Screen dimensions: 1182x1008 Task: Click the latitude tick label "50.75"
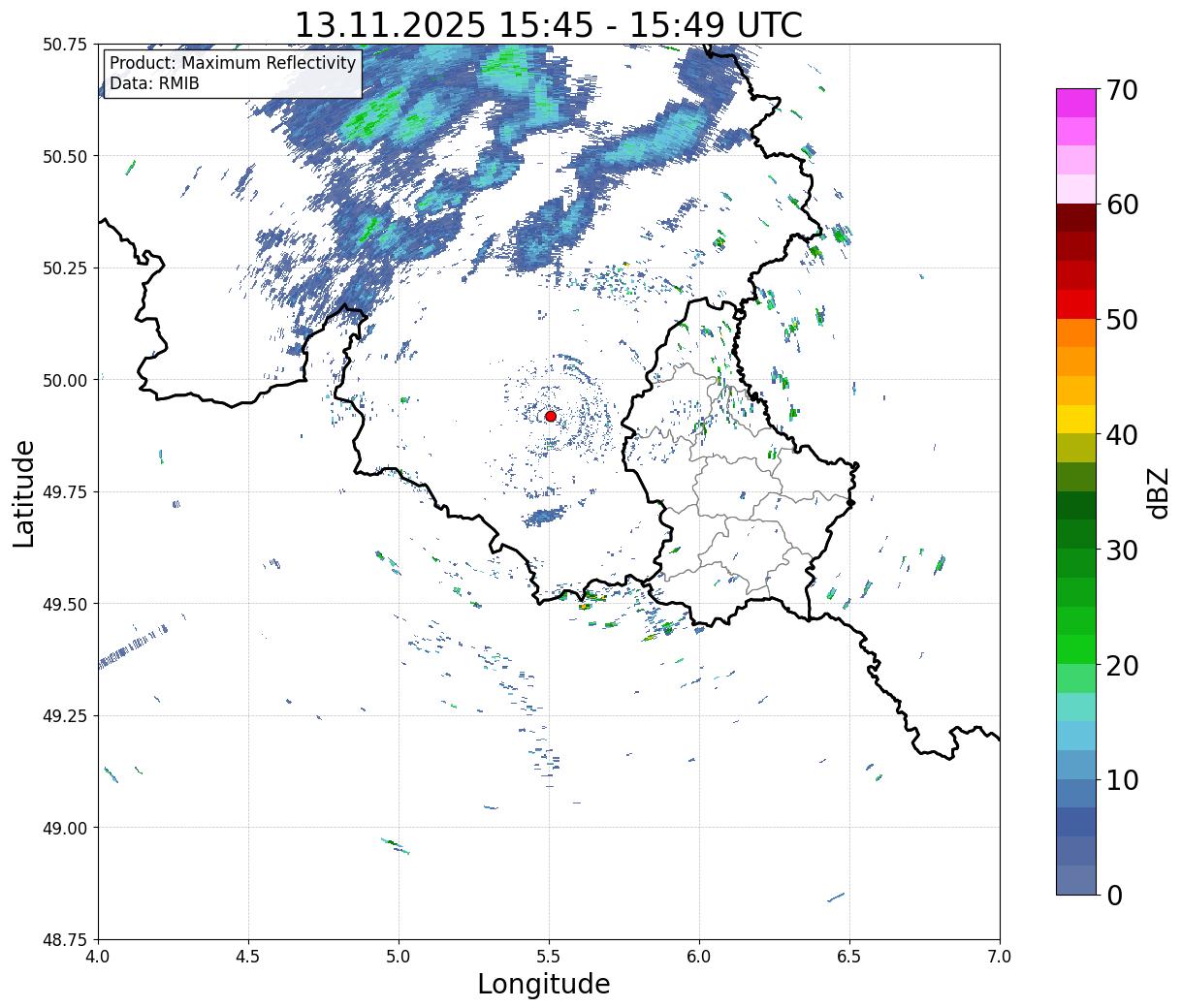point(65,45)
